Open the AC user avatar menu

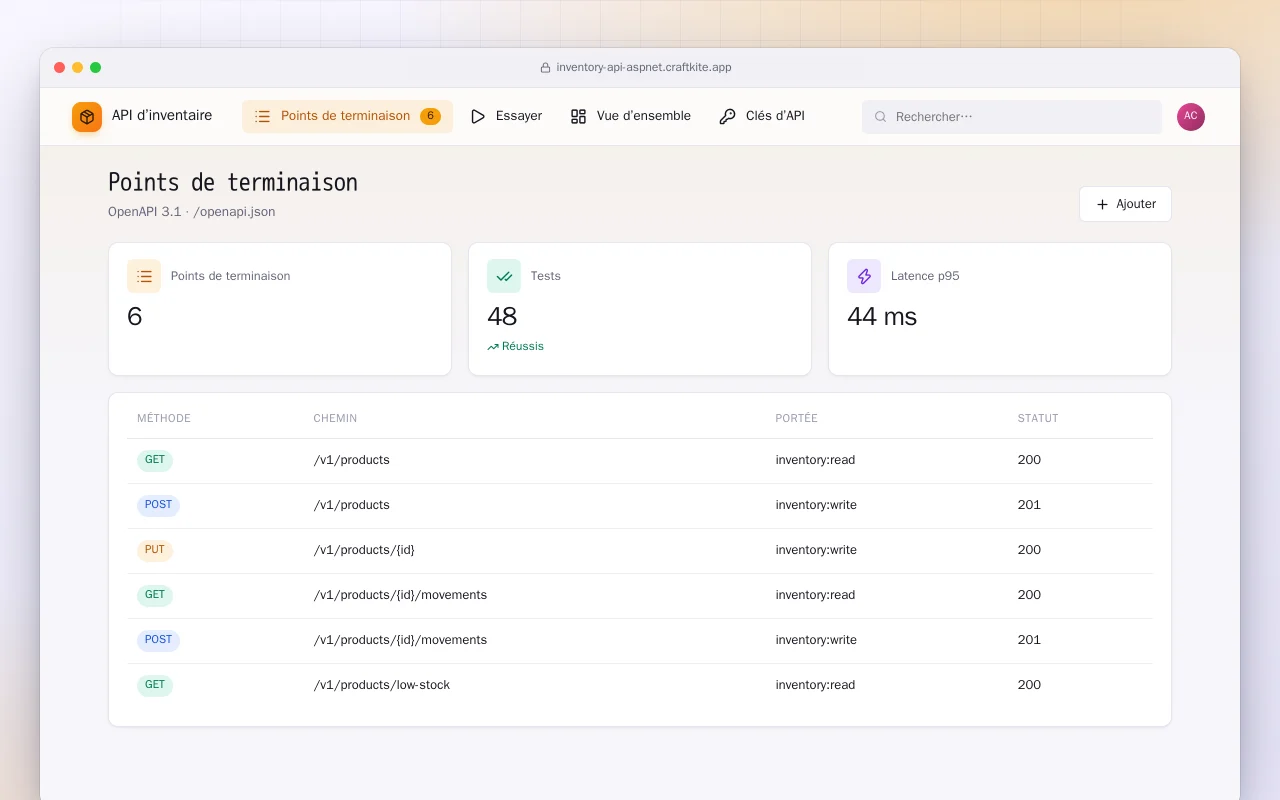tap(1191, 117)
